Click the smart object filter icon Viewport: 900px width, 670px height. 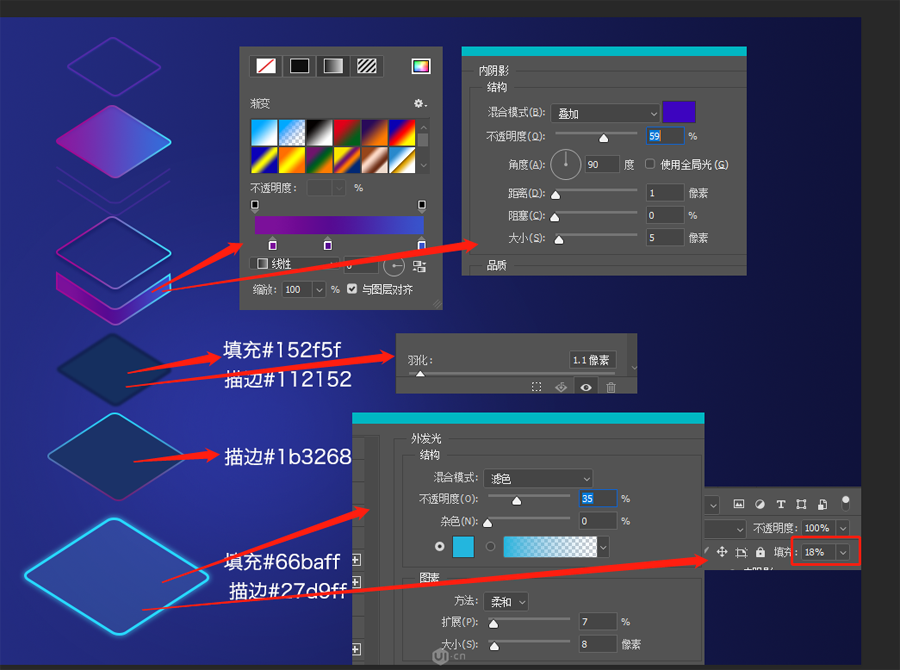pos(822,505)
